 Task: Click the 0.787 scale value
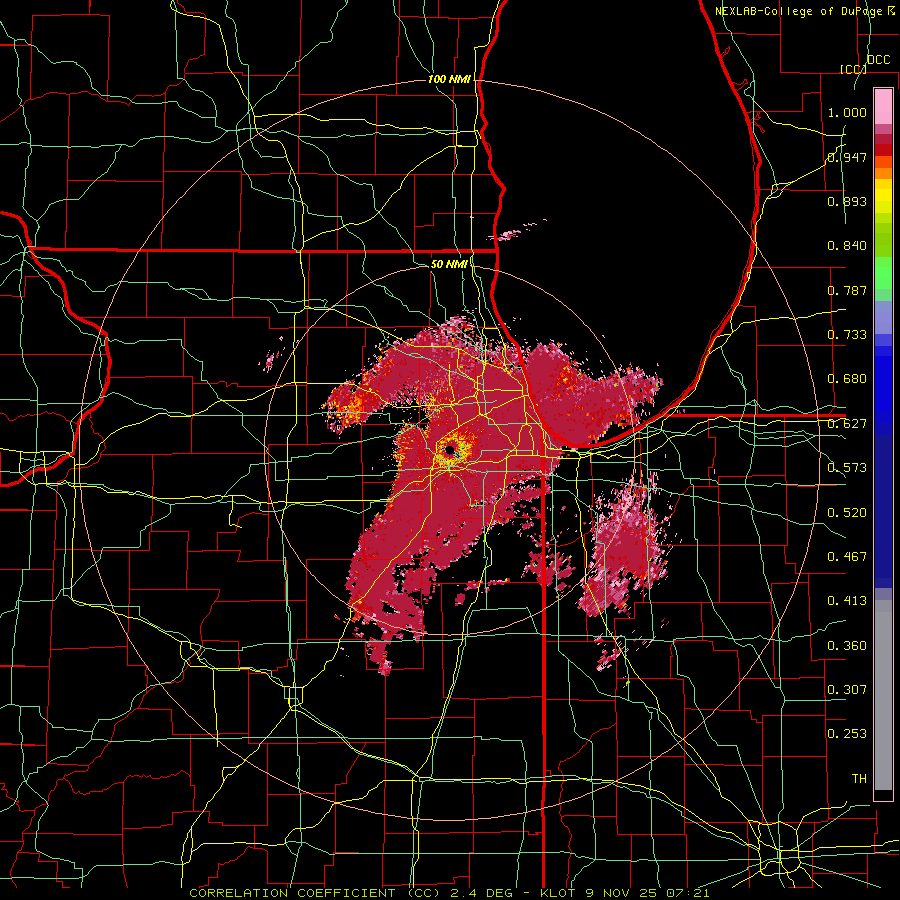click(x=847, y=290)
